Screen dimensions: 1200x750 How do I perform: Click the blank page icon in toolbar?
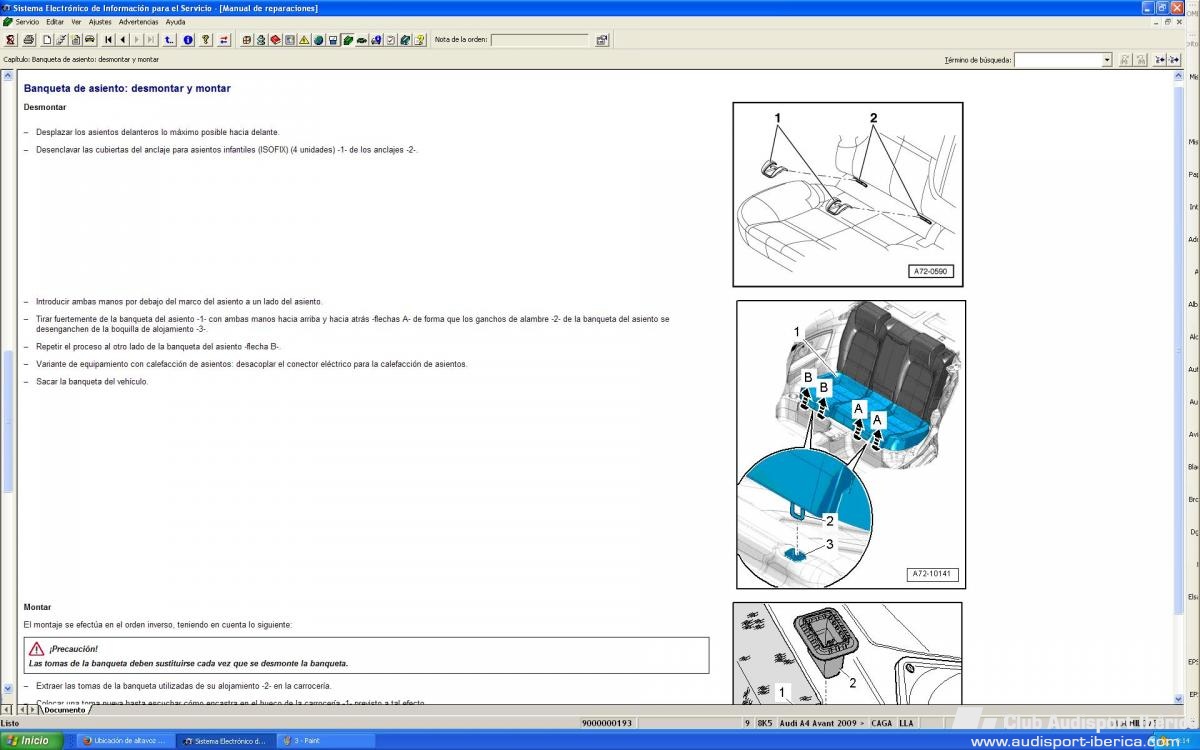pyautogui.click(x=47, y=40)
